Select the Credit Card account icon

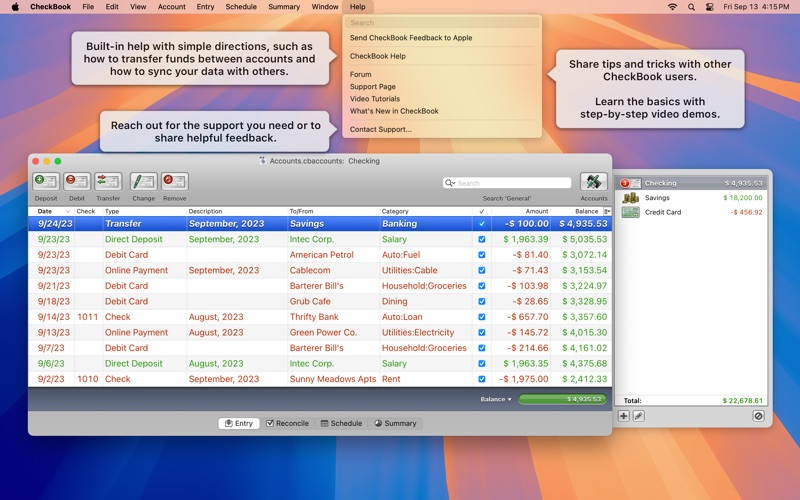pyautogui.click(x=631, y=212)
